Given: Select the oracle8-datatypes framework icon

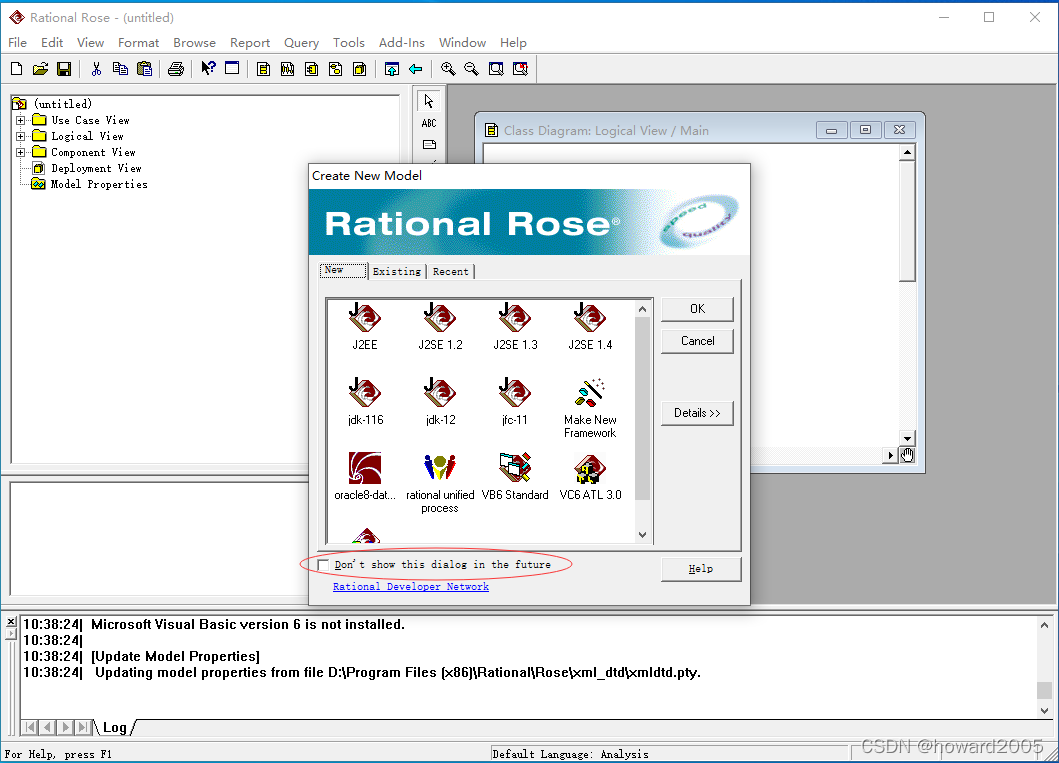Looking at the screenshot, I should click(365, 477).
